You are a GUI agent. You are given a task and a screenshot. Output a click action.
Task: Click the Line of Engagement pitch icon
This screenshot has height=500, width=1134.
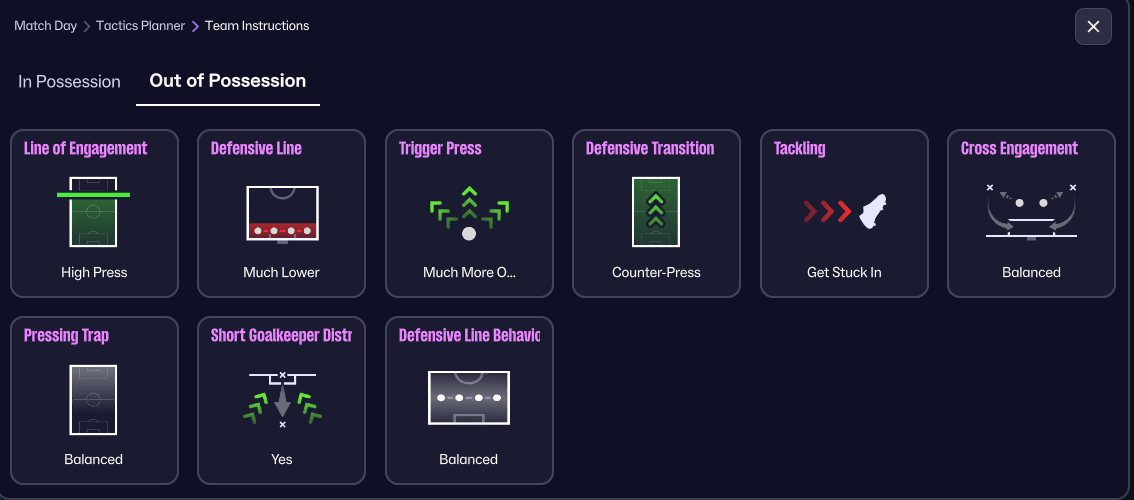point(94,211)
